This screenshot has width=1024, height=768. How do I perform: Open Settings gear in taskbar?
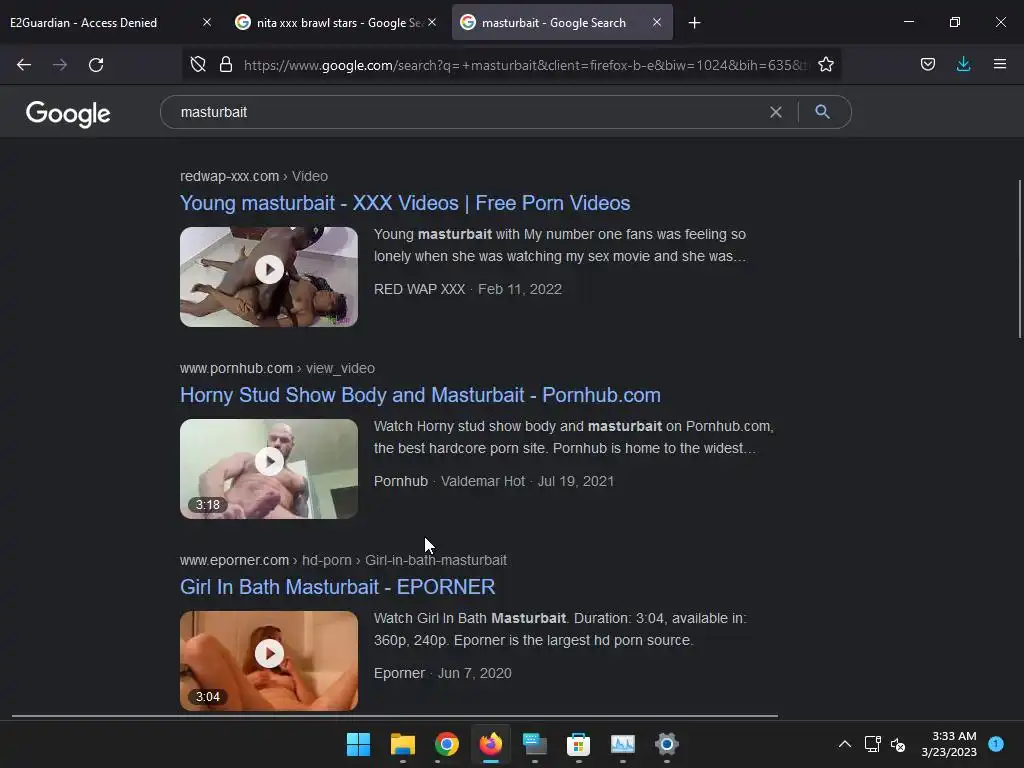tap(667, 744)
